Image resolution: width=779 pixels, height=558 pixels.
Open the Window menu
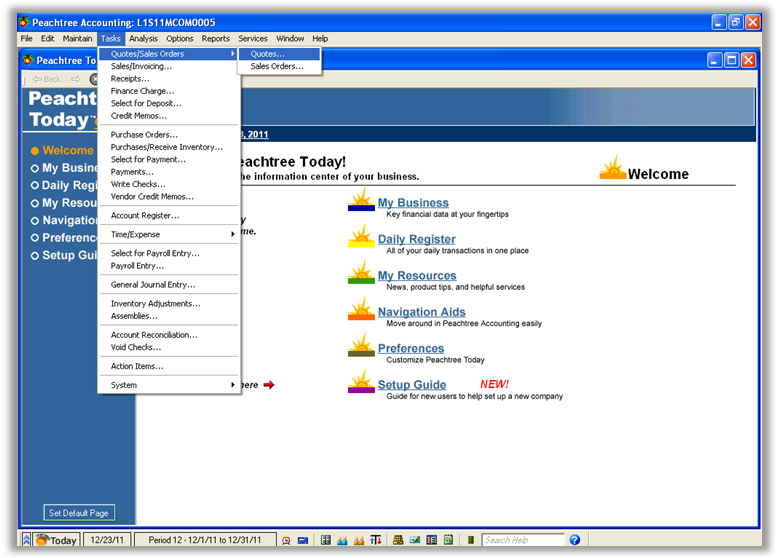pos(290,38)
